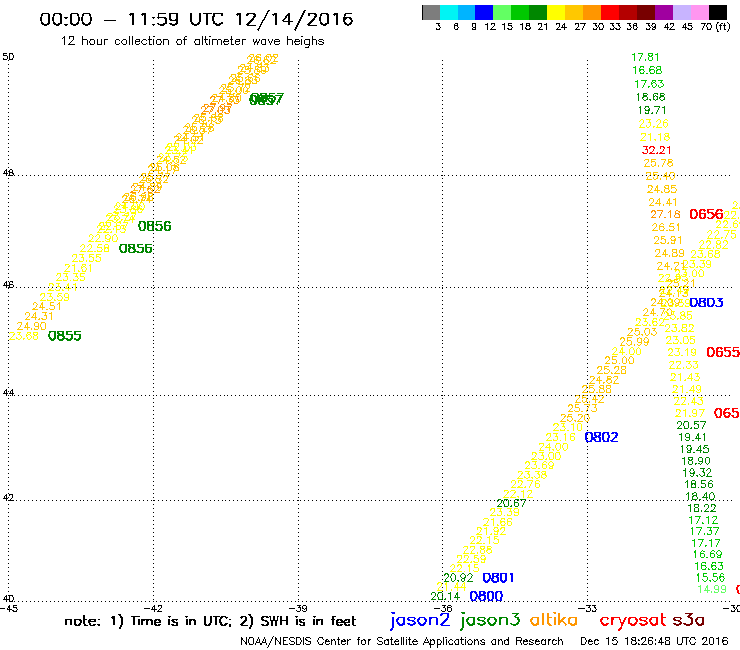Click the 20.14 value near bottom

point(445,597)
